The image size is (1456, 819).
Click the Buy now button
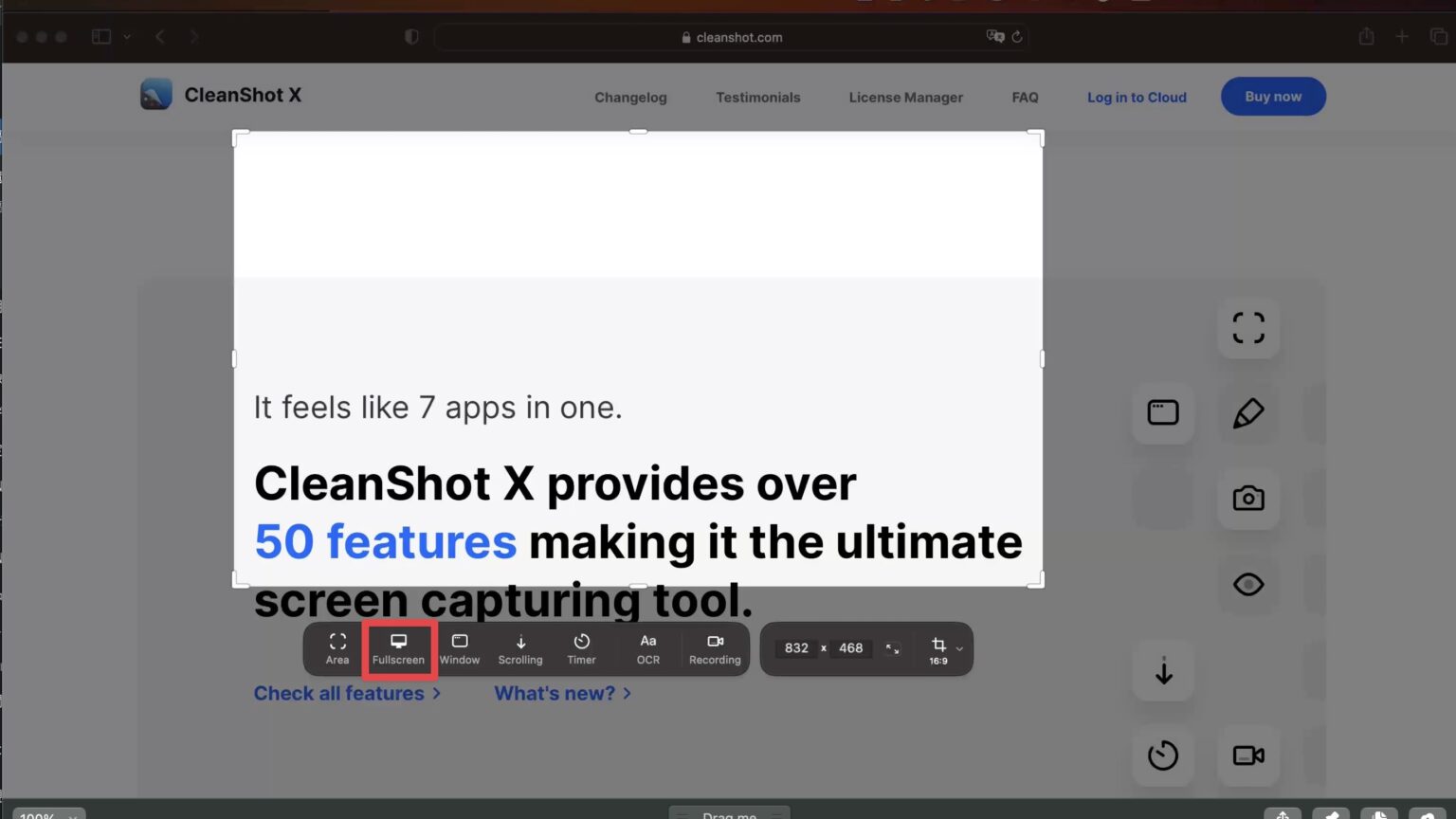coord(1273,96)
